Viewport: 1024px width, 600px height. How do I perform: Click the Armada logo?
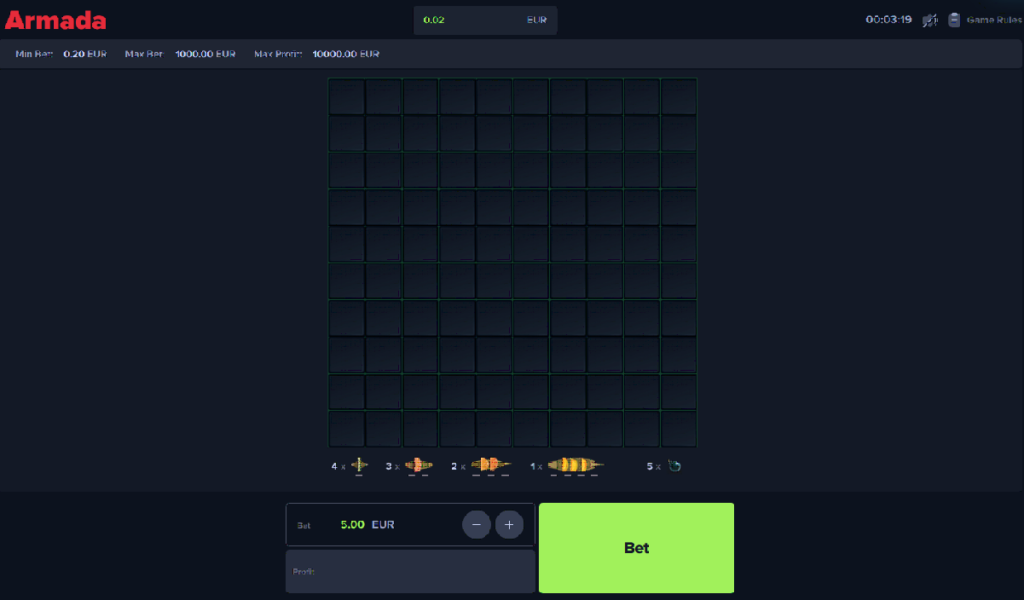56,20
